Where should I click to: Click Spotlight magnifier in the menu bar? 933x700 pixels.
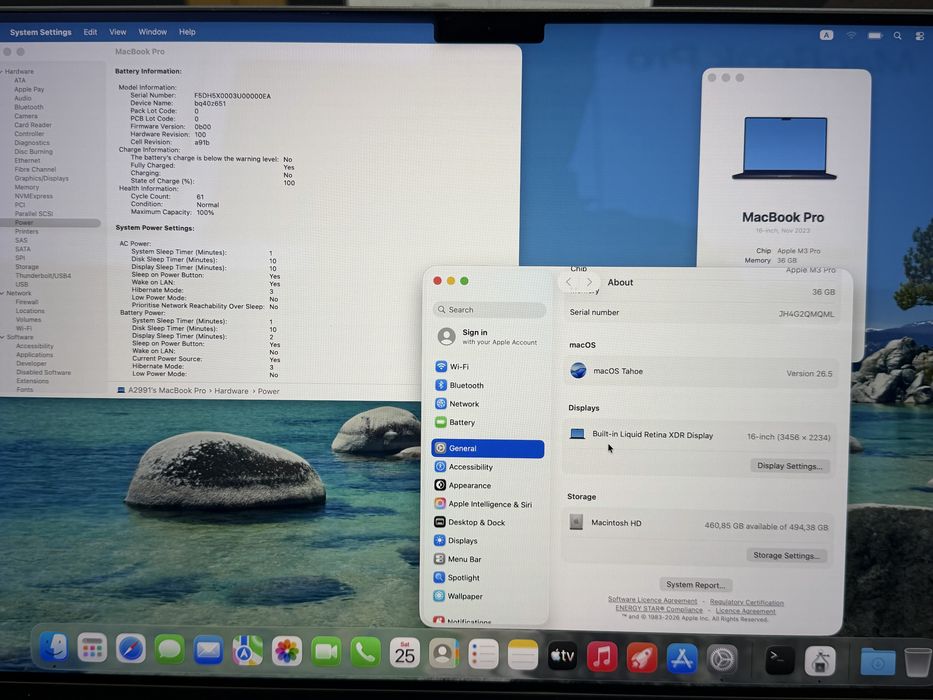[x=897, y=36]
